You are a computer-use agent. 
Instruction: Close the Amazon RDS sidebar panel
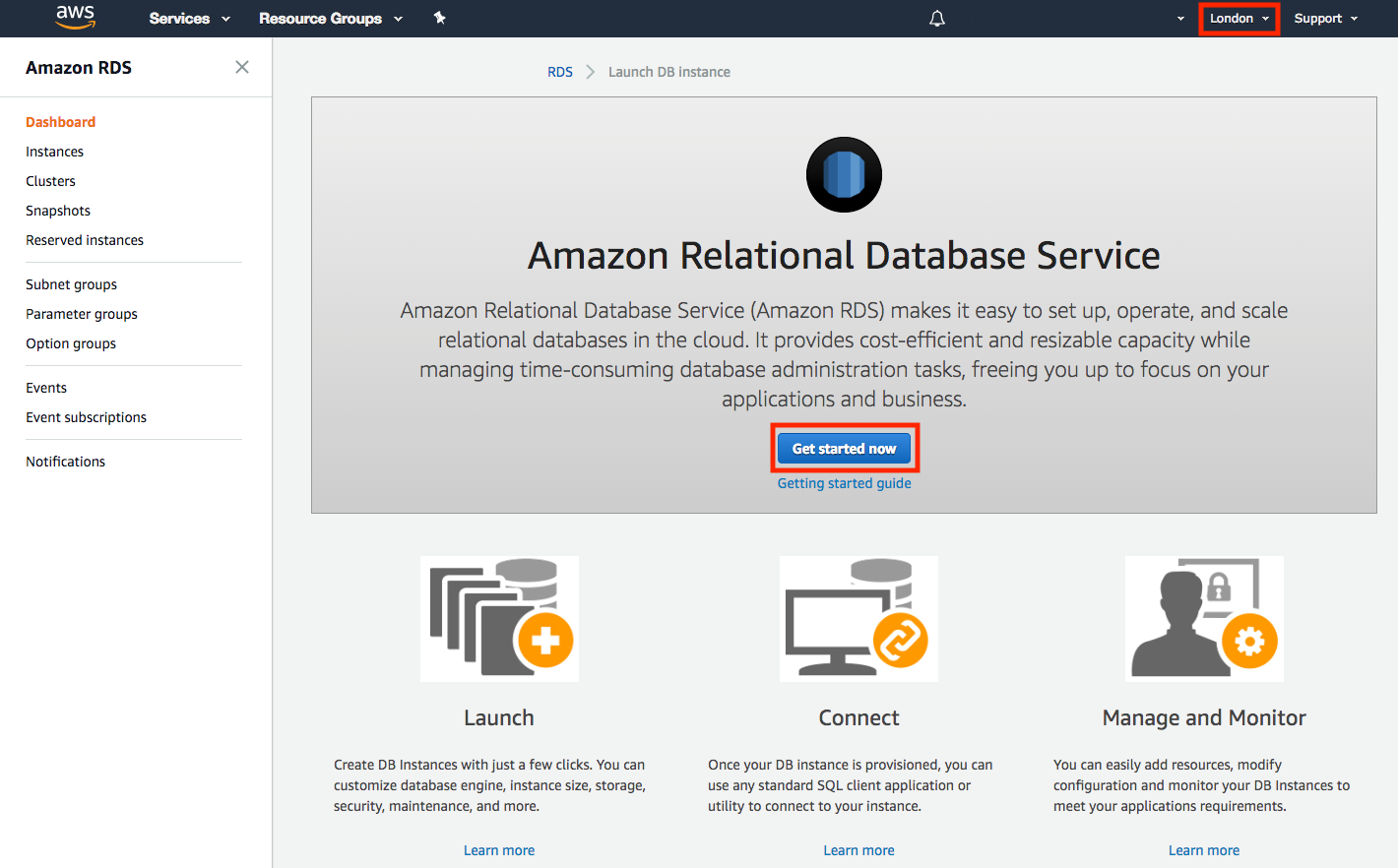[242, 67]
